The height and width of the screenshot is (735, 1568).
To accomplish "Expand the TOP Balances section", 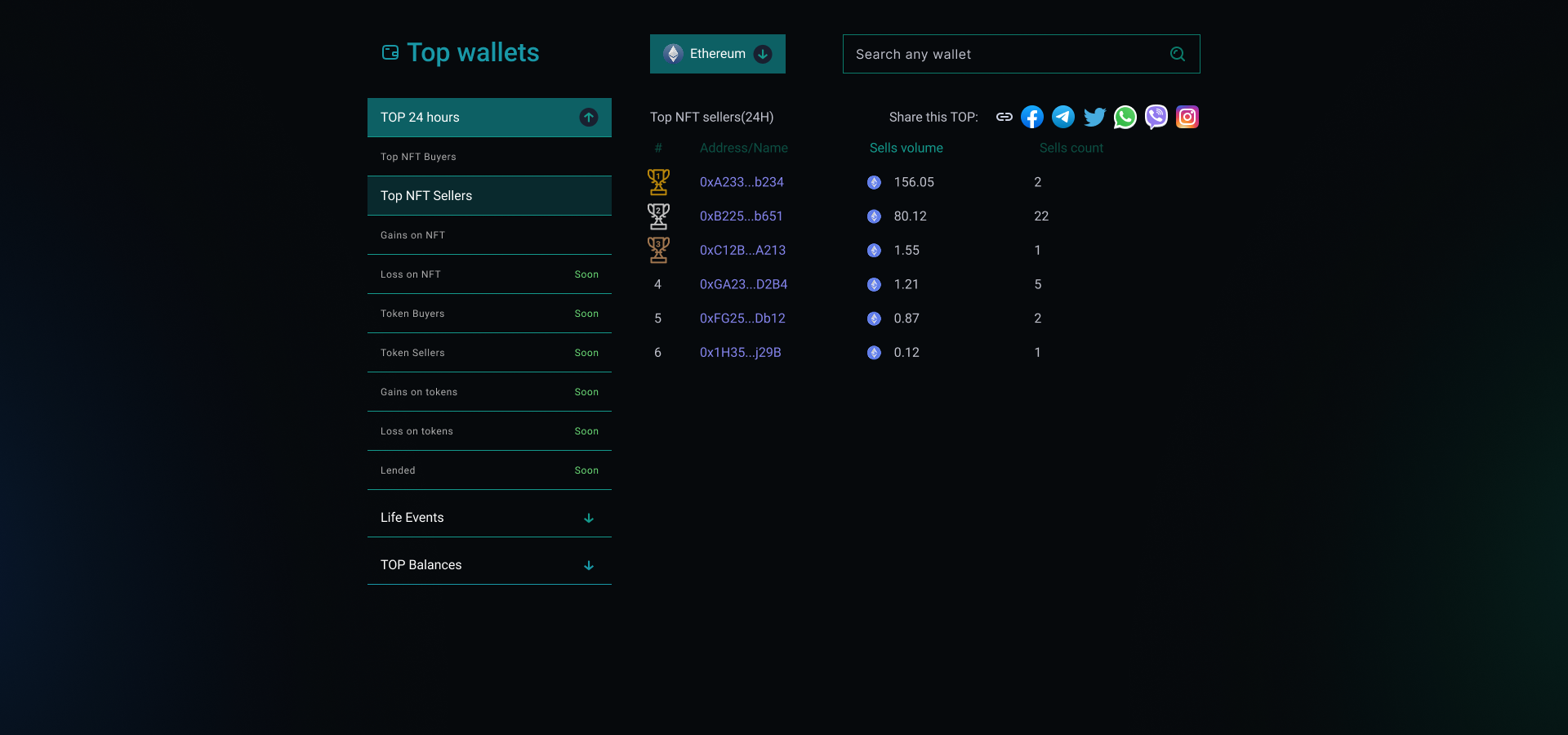I will (x=588, y=565).
